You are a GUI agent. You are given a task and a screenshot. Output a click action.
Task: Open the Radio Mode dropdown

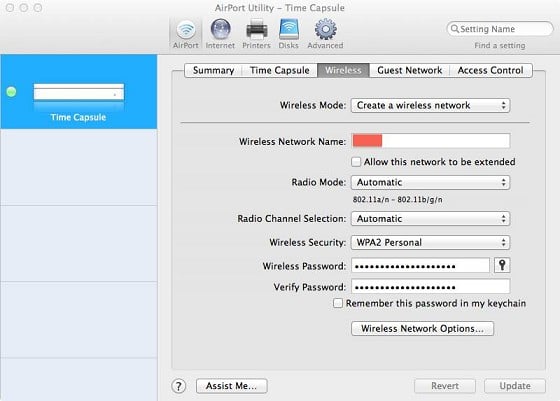tap(430, 182)
